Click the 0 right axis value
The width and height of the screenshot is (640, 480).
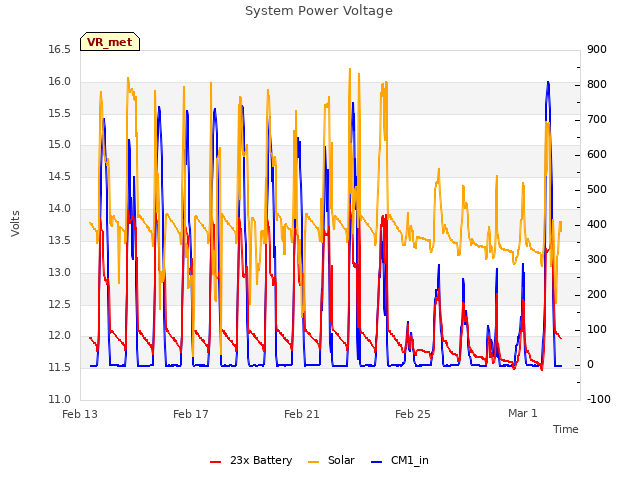pyautogui.click(x=590, y=365)
